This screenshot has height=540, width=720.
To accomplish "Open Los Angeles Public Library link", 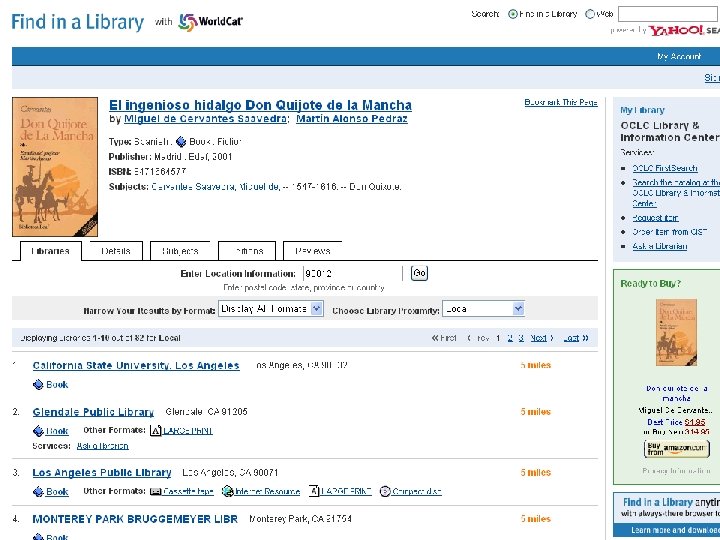I will (x=102, y=472).
